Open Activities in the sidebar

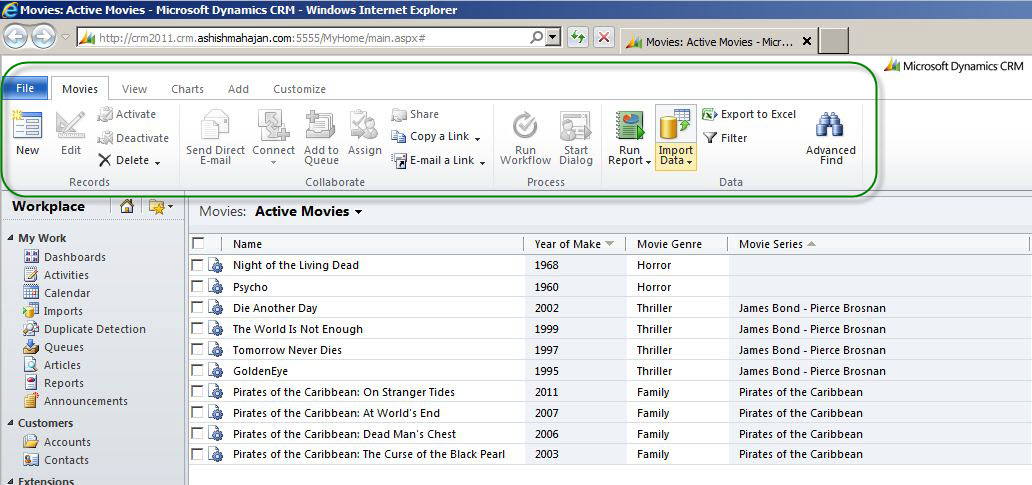[56, 275]
